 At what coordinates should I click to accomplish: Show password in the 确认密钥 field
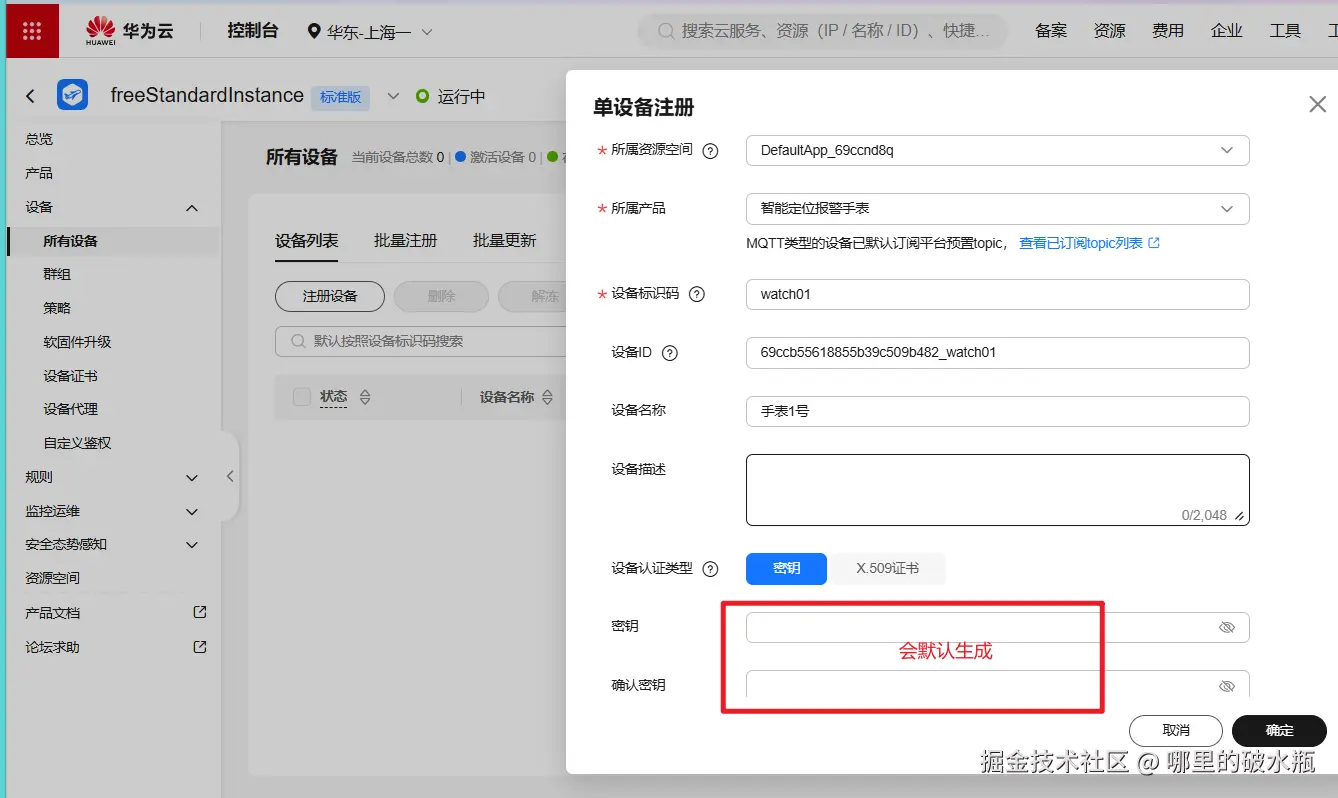[1227, 686]
